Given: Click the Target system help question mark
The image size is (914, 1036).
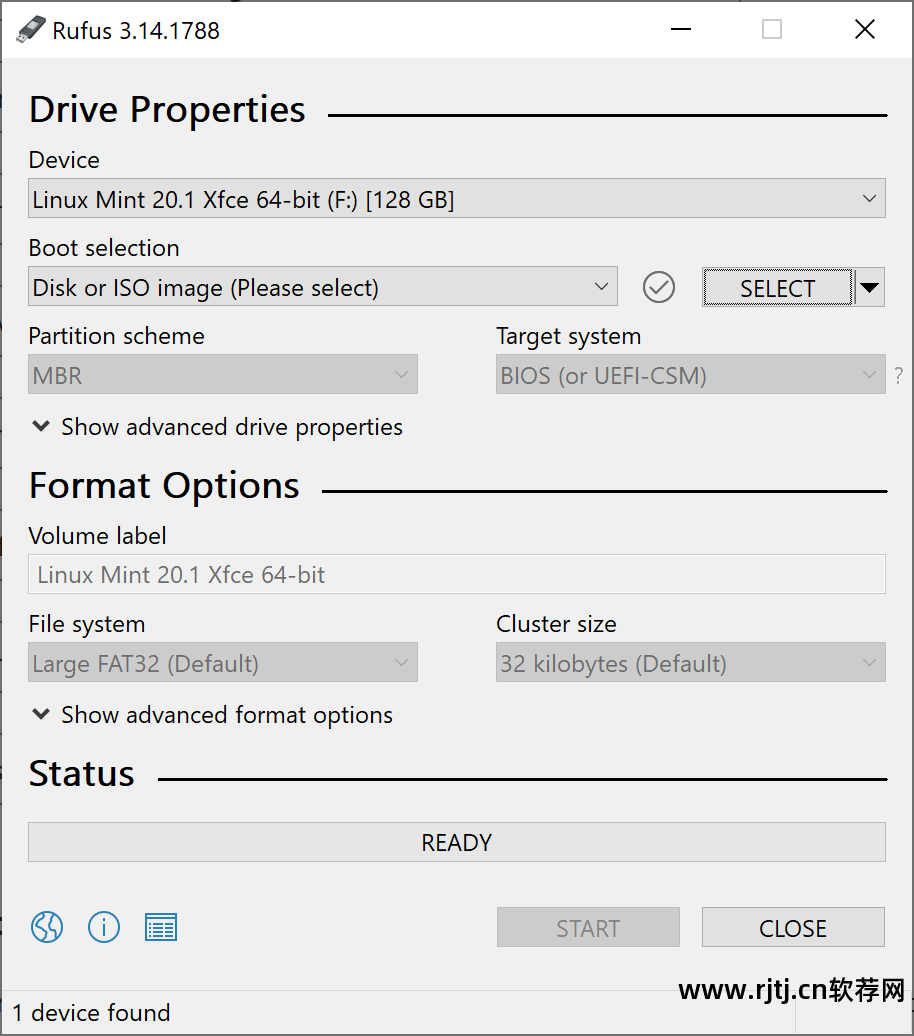Looking at the screenshot, I should coord(898,376).
